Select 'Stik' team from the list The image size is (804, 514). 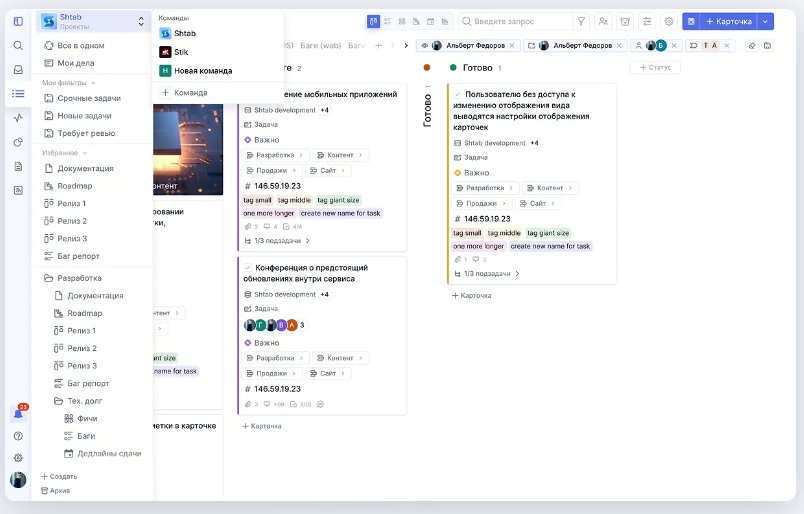pyautogui.click(x=181, y=51)
